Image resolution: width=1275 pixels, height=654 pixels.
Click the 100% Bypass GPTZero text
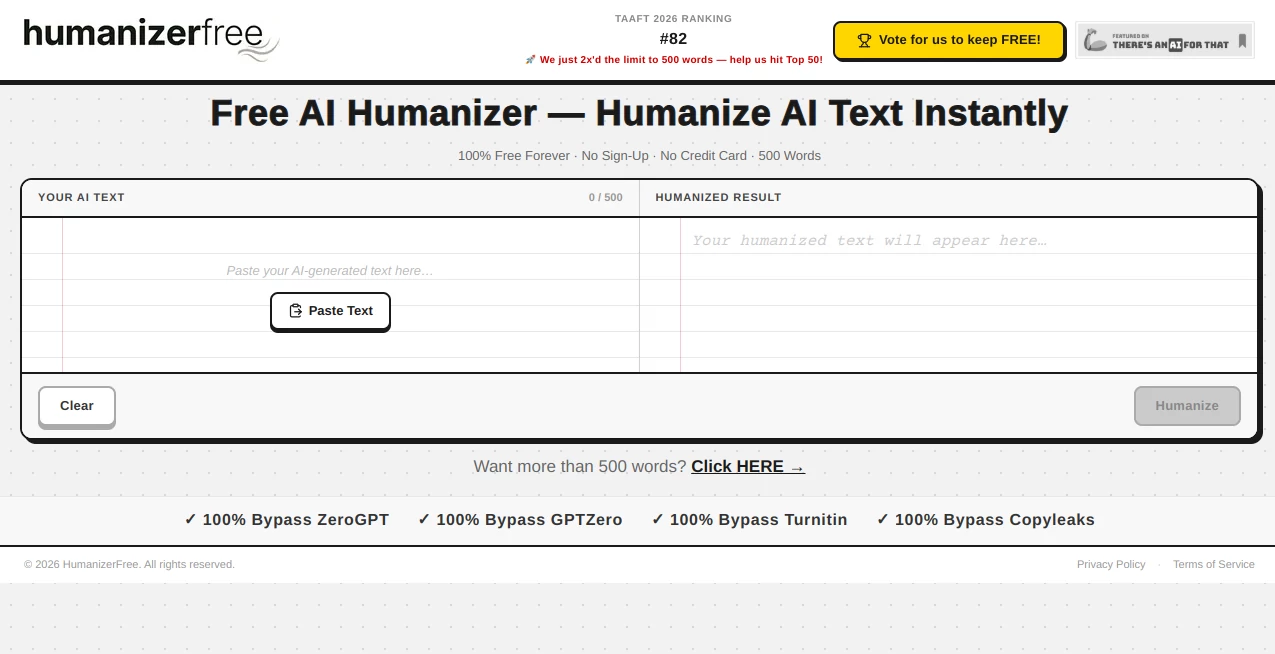pyautogui.click(x=520, y=520)
